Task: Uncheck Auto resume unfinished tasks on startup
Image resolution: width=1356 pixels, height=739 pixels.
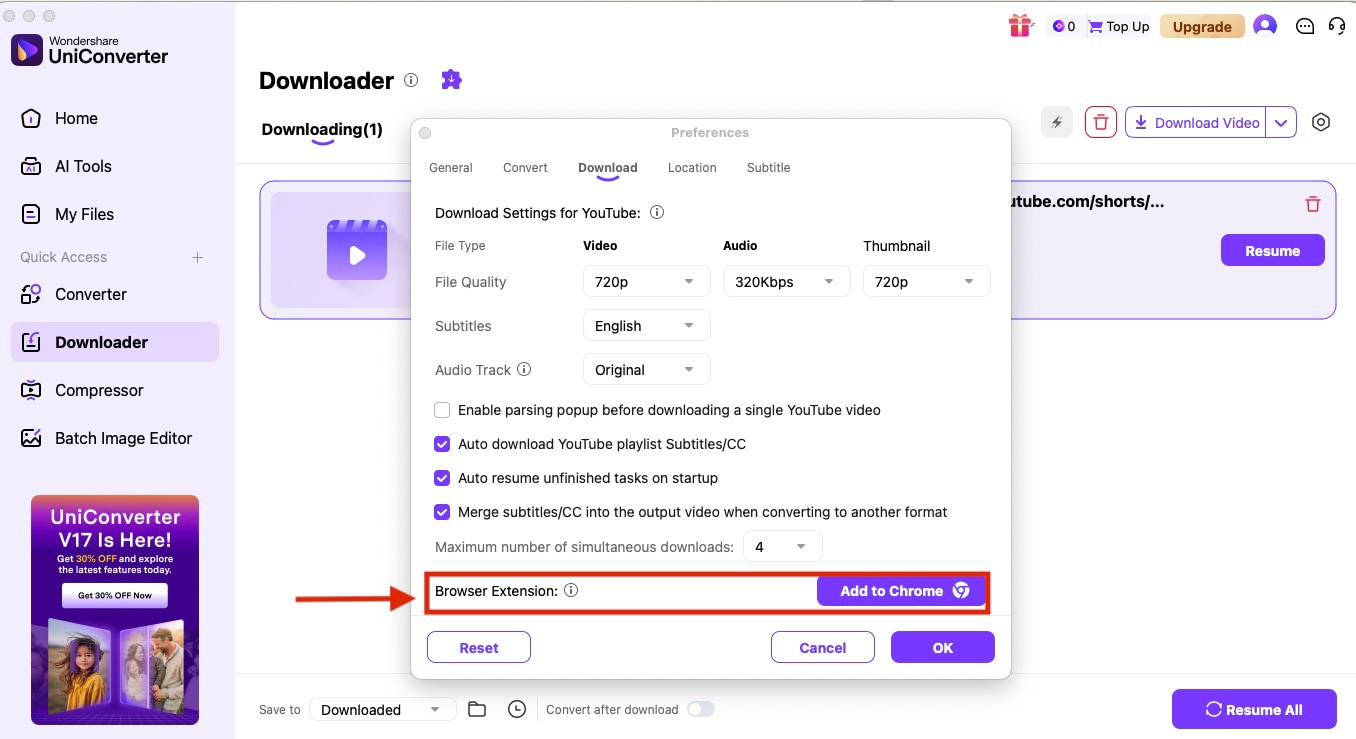Action: [x=442, y=478]
